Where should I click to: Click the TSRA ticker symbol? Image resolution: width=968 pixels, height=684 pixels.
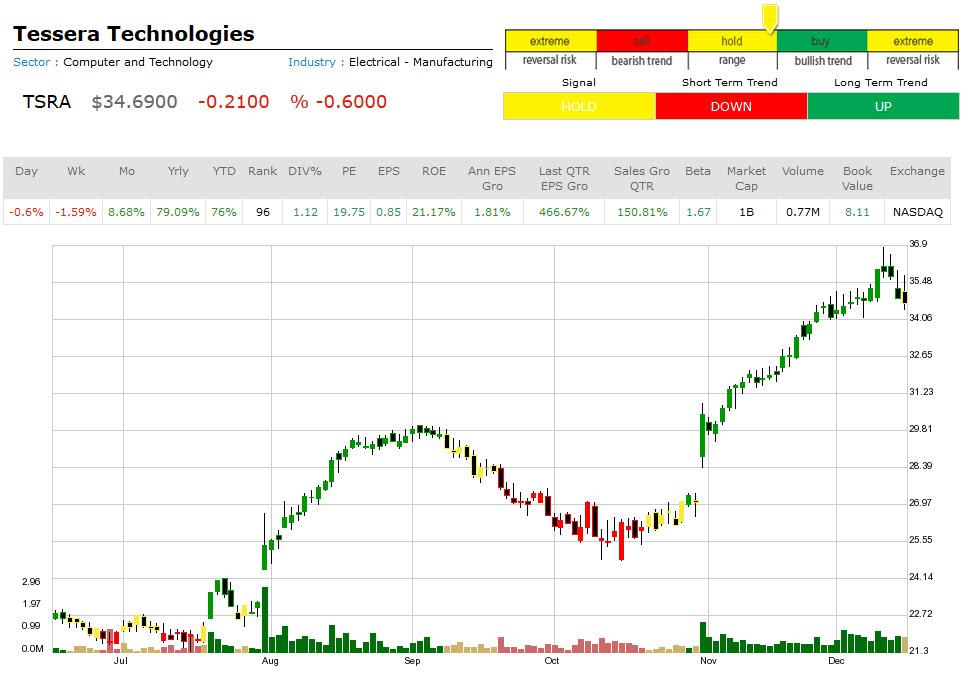click(x=47, y=102)
